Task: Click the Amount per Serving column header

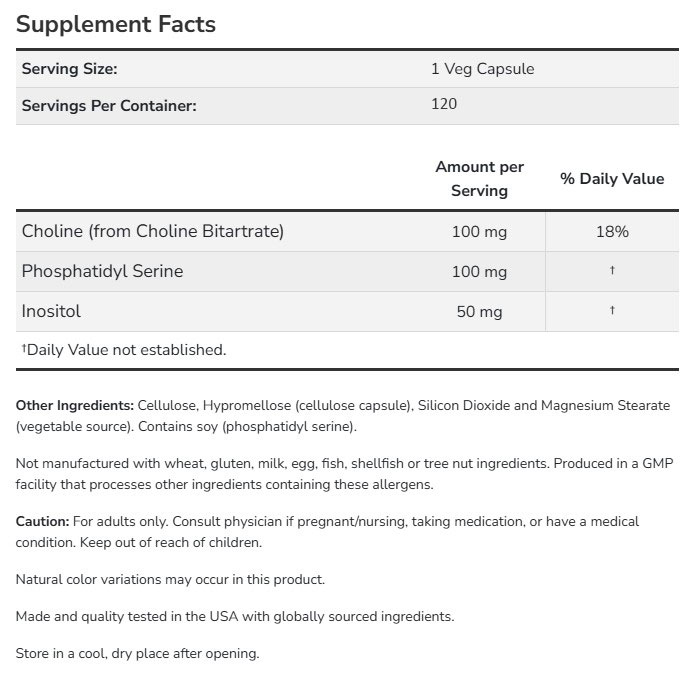Action: click(x=479, y=178)
